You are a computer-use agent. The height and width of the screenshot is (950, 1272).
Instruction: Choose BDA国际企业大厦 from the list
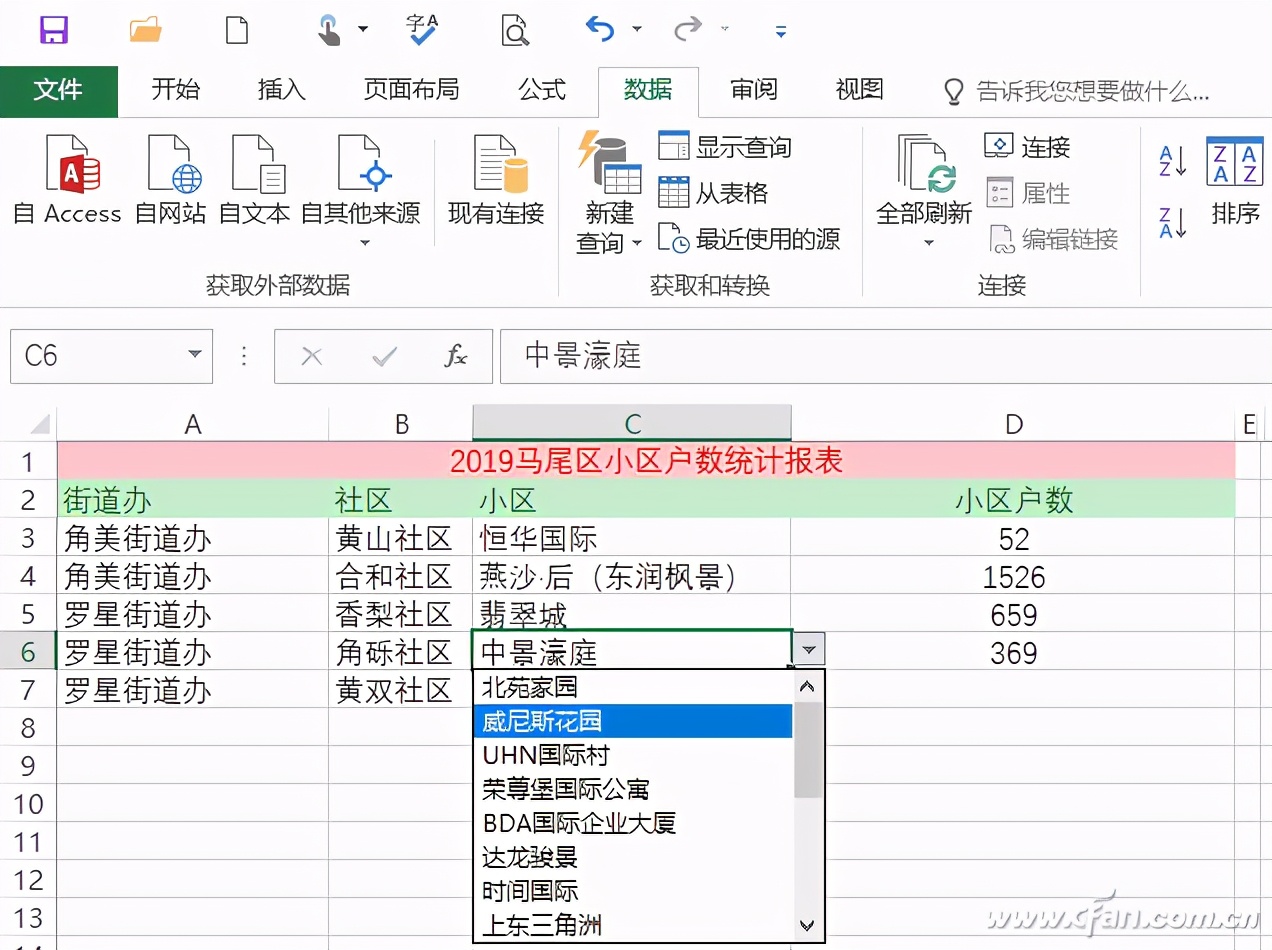tap(633, 823)
